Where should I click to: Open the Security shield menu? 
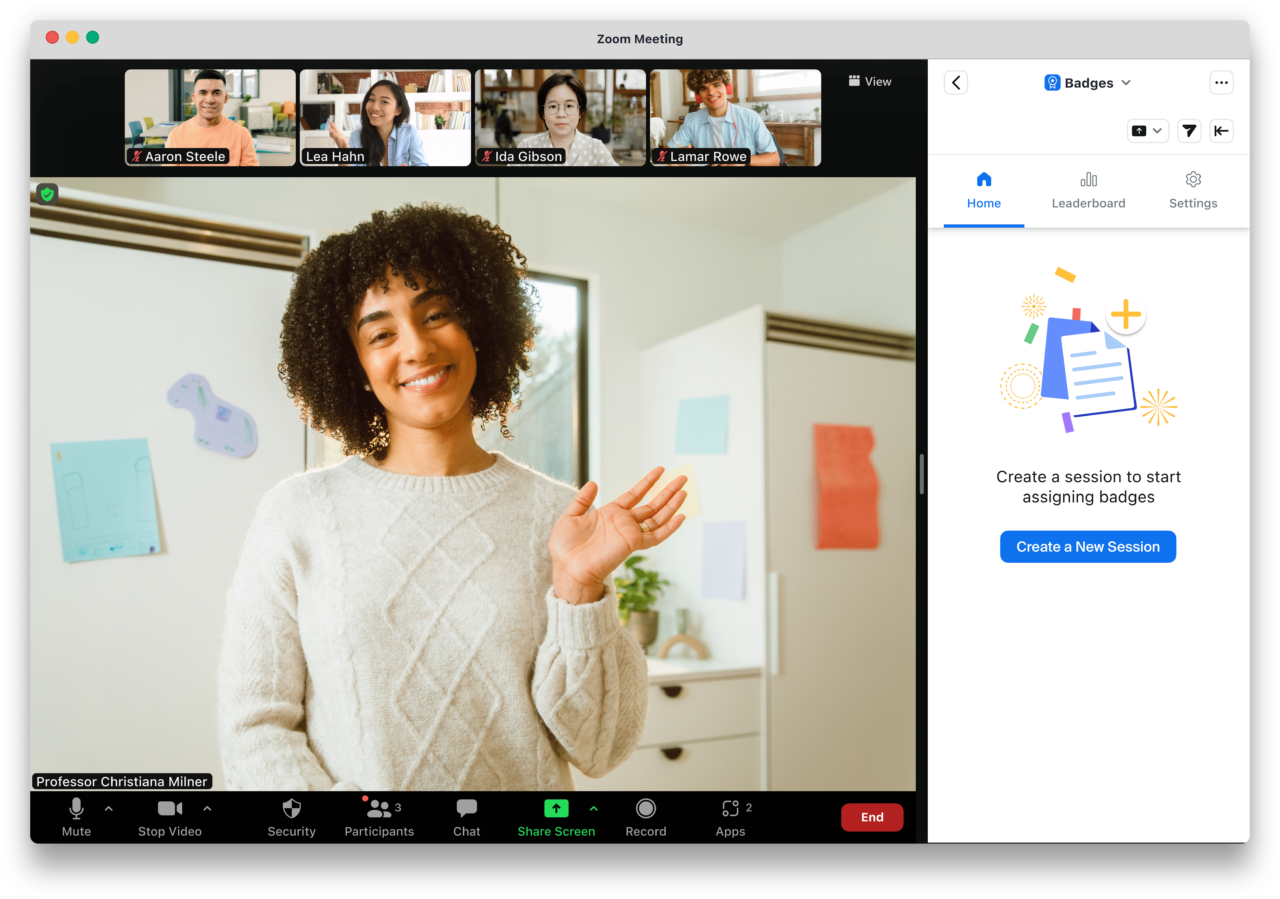coord(291,816)
